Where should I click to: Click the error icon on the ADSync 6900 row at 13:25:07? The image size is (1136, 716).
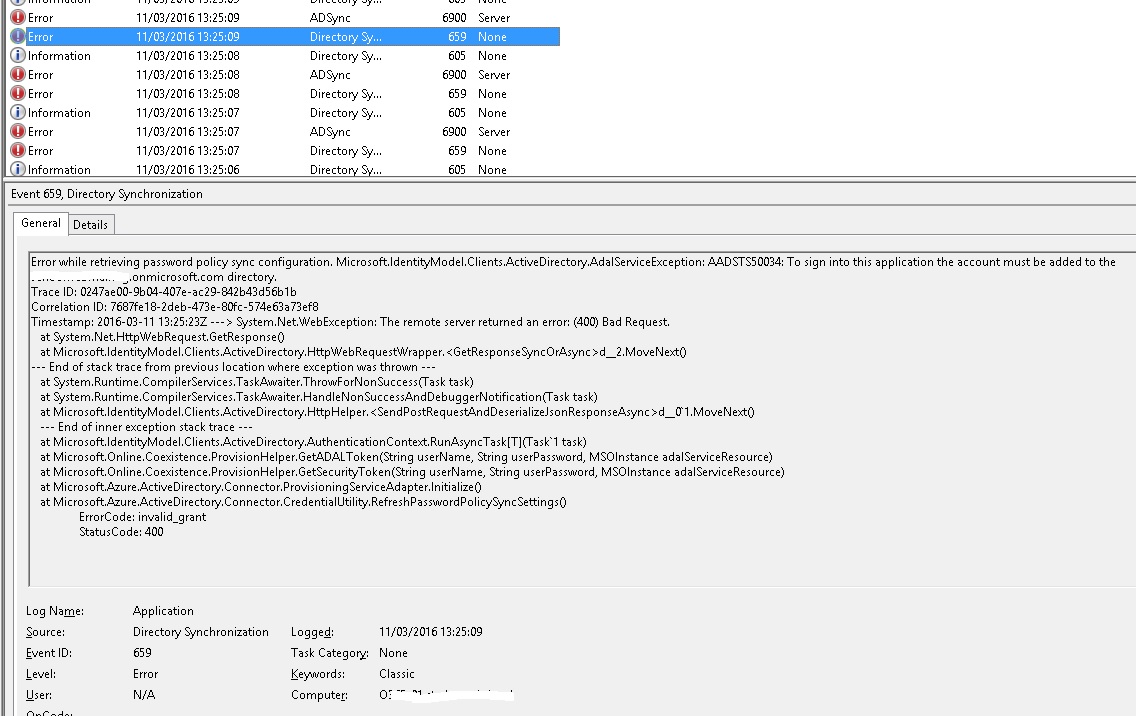(x=16, y=131)
